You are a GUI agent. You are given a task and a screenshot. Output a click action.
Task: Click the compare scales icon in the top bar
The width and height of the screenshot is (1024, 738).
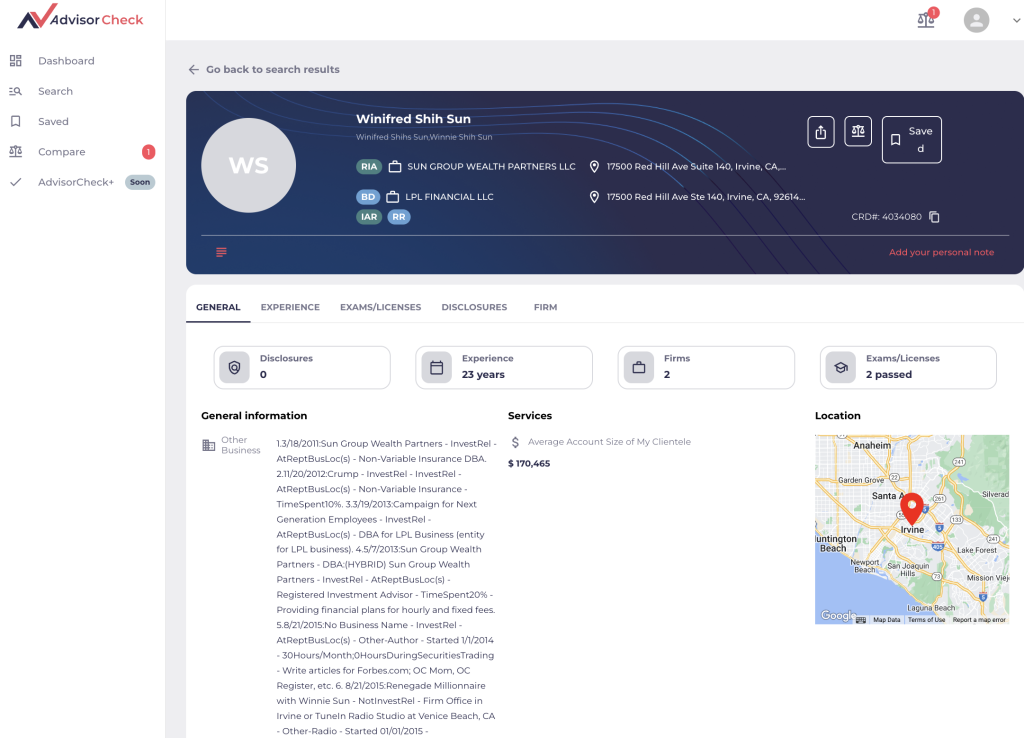click(x=925, y=20)
